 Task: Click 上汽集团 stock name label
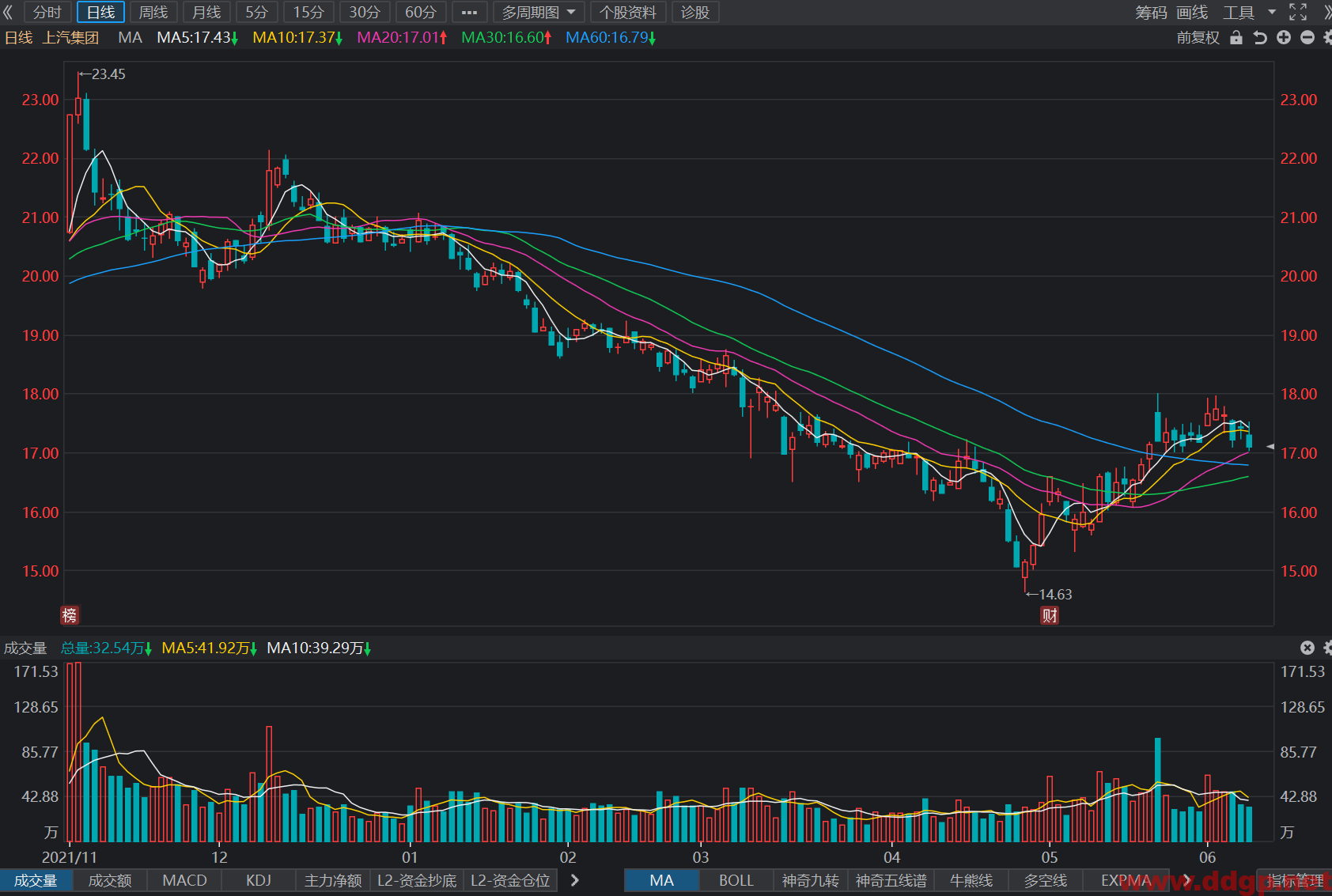coord(70,37)
